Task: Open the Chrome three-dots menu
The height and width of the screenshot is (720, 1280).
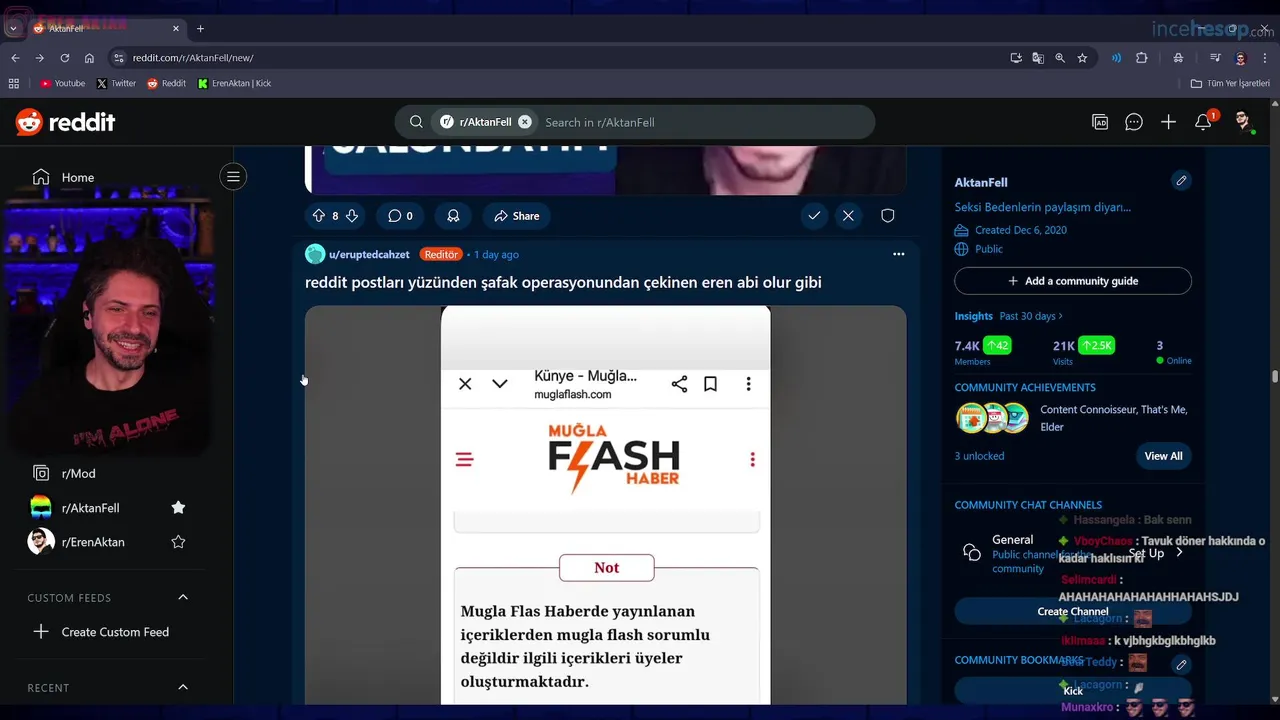Action: tap(1265, 58)
